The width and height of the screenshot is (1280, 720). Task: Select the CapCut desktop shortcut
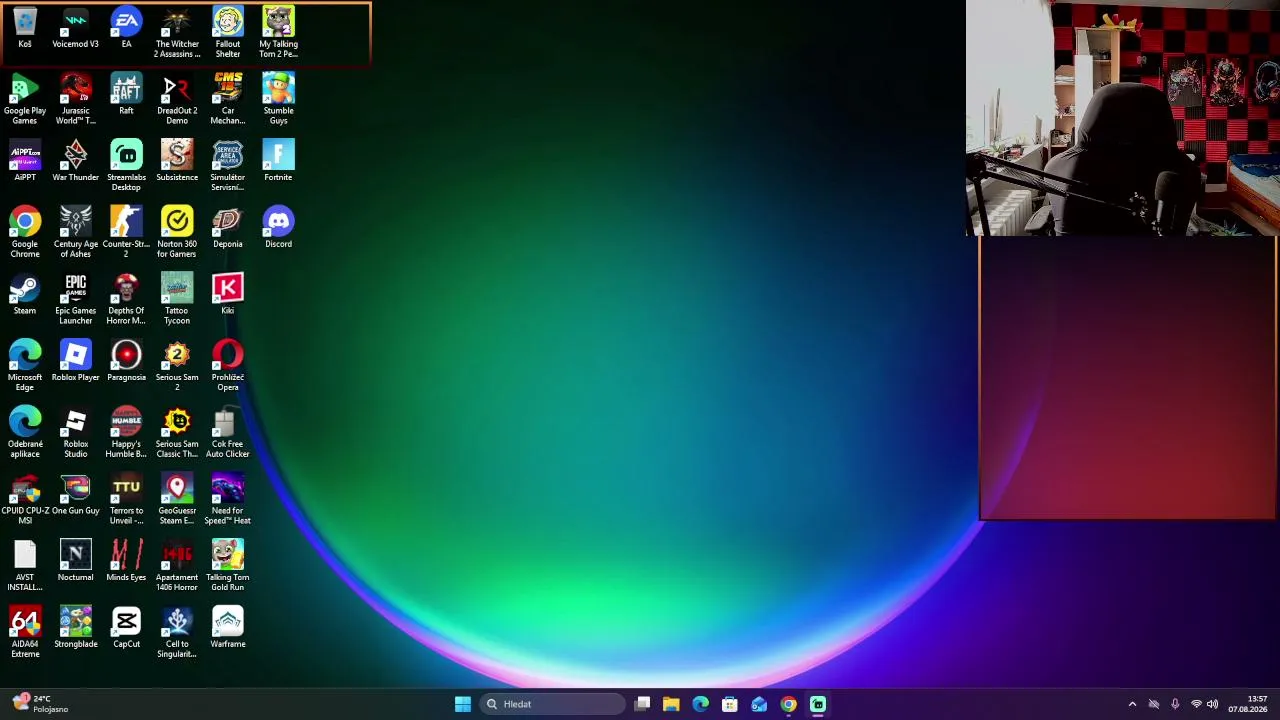pyautogui.click(x=126, y=629)
